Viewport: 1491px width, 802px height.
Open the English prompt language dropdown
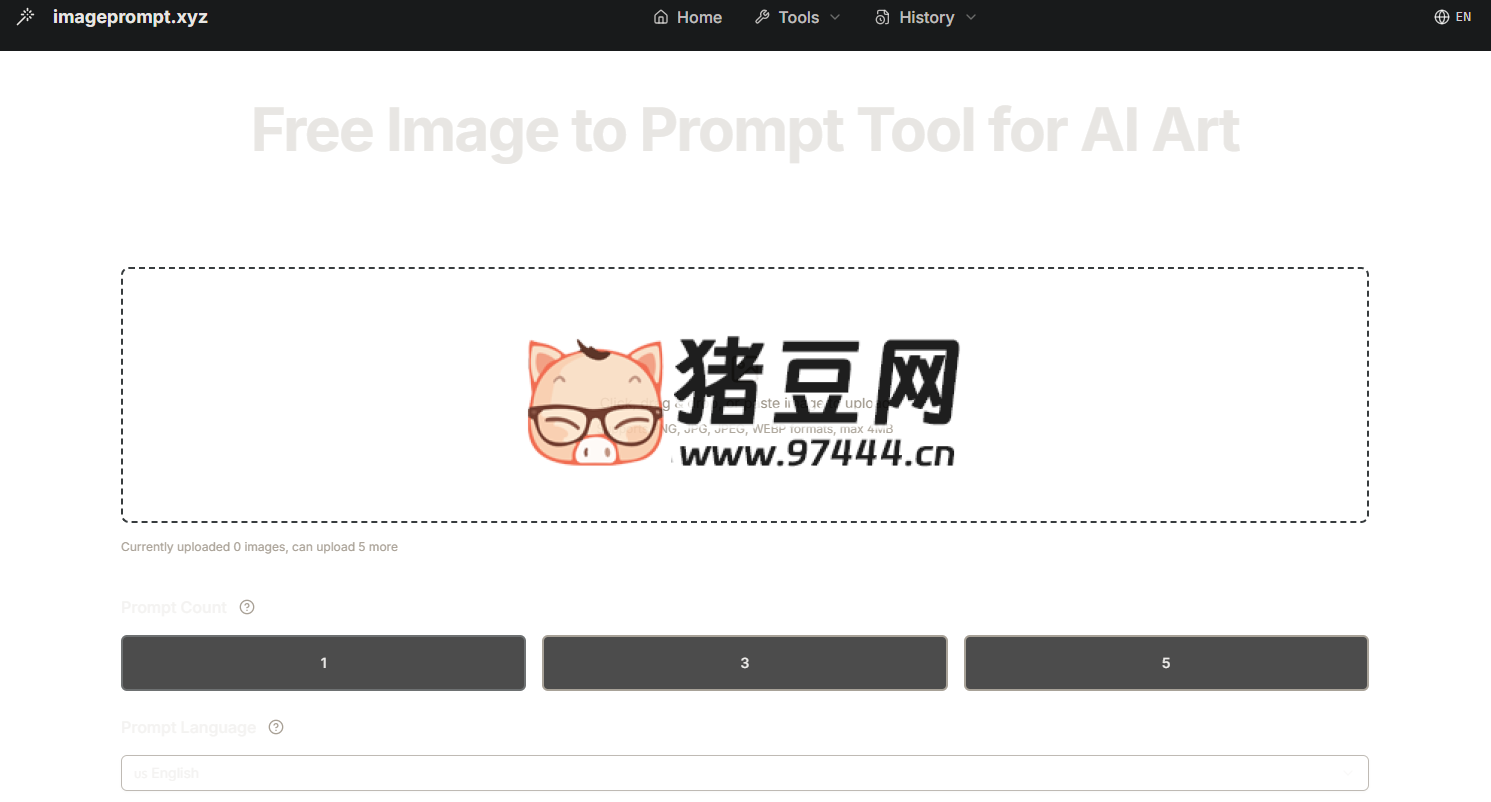[745, 773]
